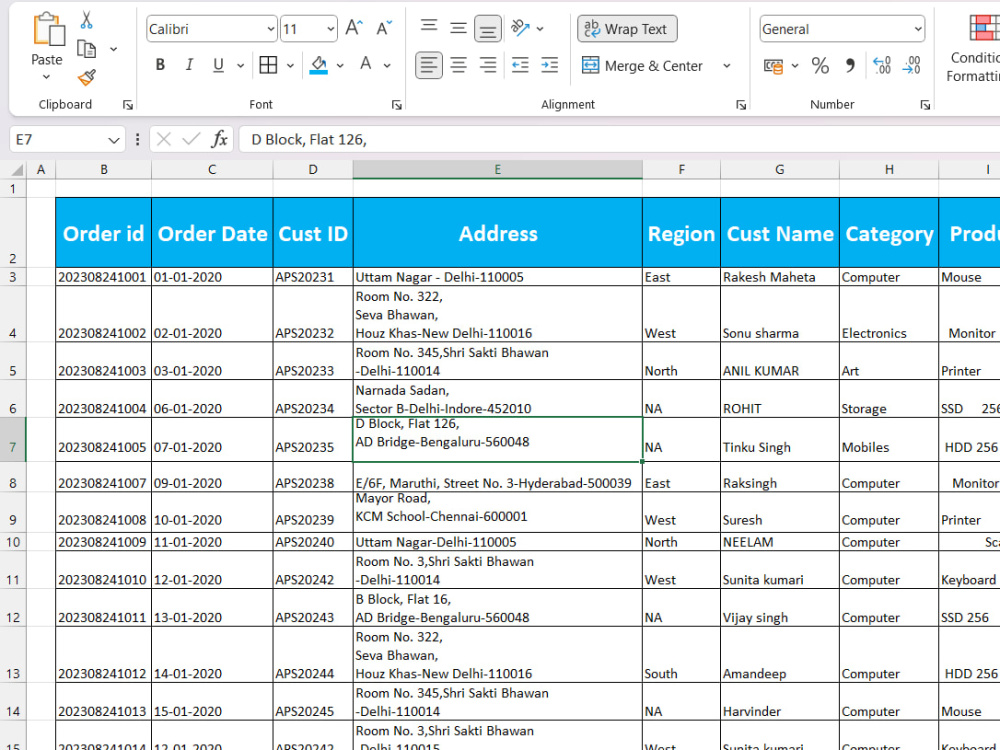This screenshot has width=1000, height=750.
Task: Open the underline style dropdown arrow
Action: tap(240, 65)
